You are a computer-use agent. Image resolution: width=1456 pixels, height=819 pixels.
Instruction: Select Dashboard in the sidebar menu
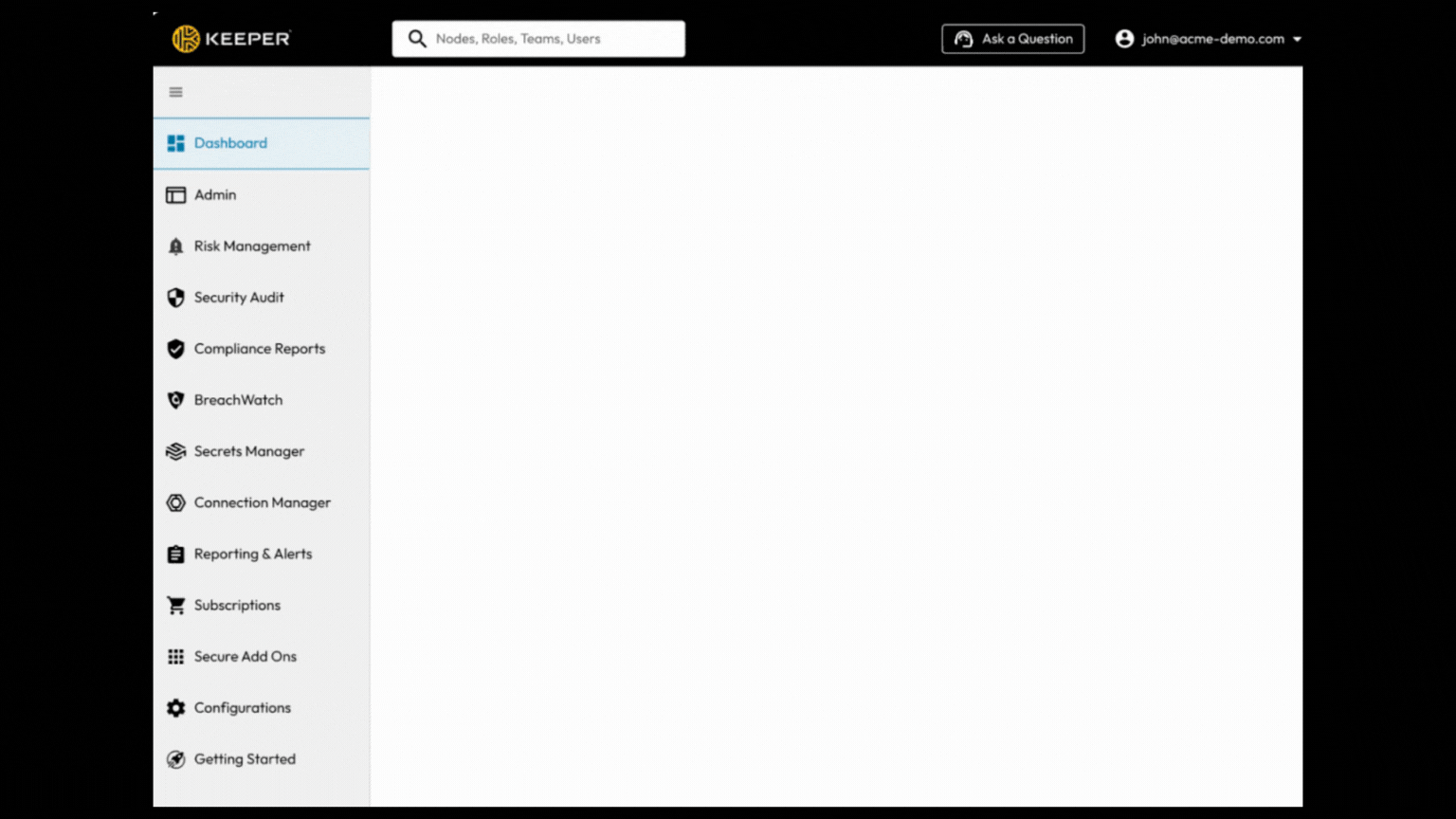pyautogui.click(x=230, y=143)
